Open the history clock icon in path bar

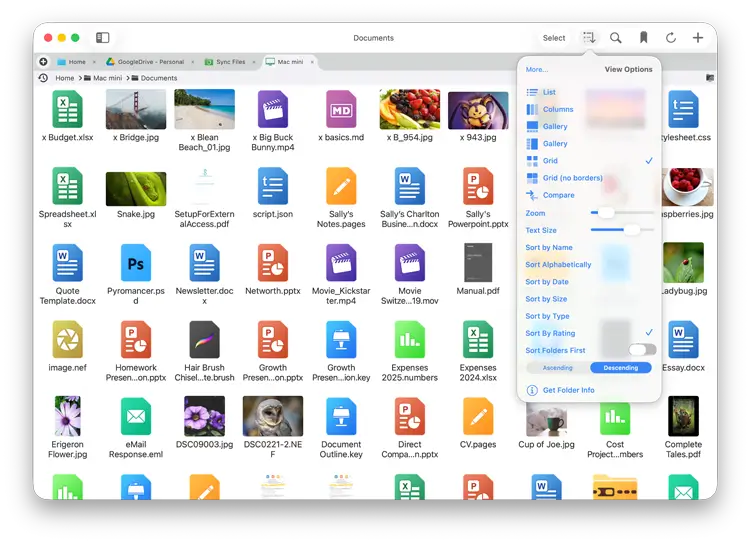pyautogui.click(x=43, y=78)
